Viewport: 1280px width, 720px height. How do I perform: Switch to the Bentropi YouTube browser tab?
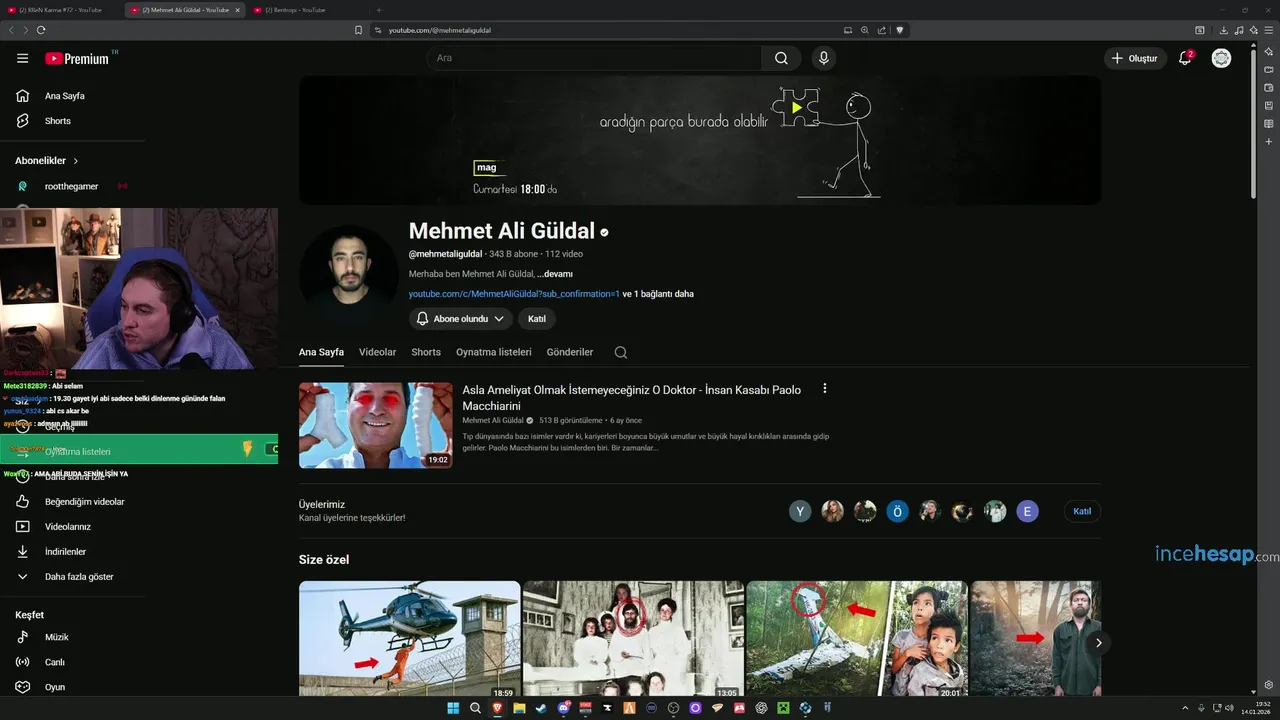(305, 10)
